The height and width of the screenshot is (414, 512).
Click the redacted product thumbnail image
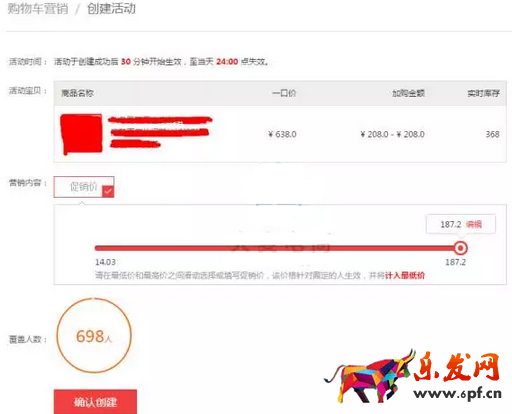(81, 134)
